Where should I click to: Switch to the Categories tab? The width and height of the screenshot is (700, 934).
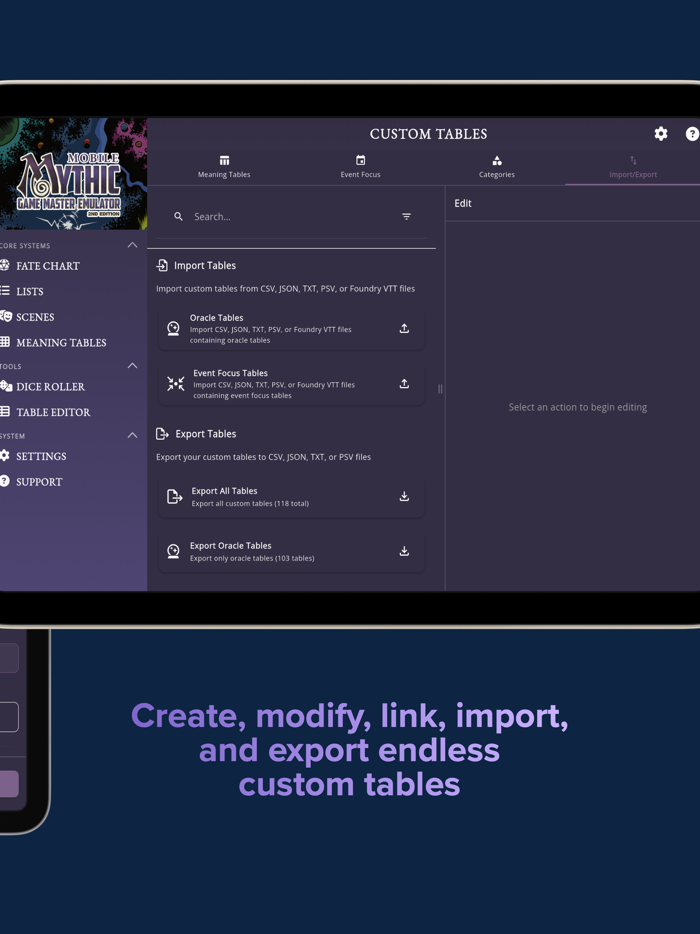[x=497, y=167]
